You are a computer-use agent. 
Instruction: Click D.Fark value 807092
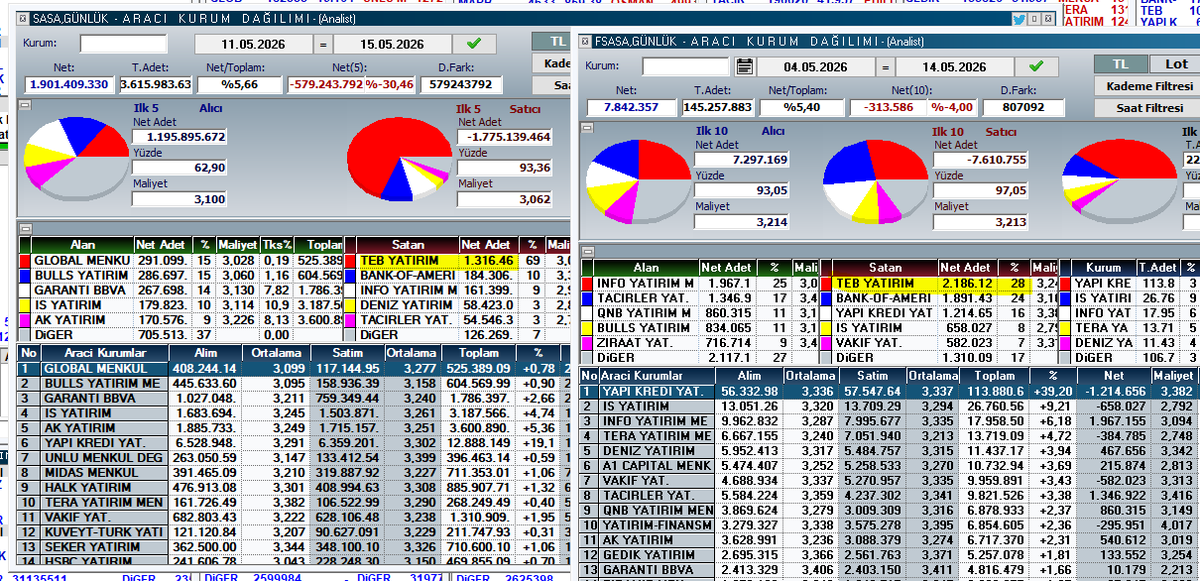point(1022,106)
